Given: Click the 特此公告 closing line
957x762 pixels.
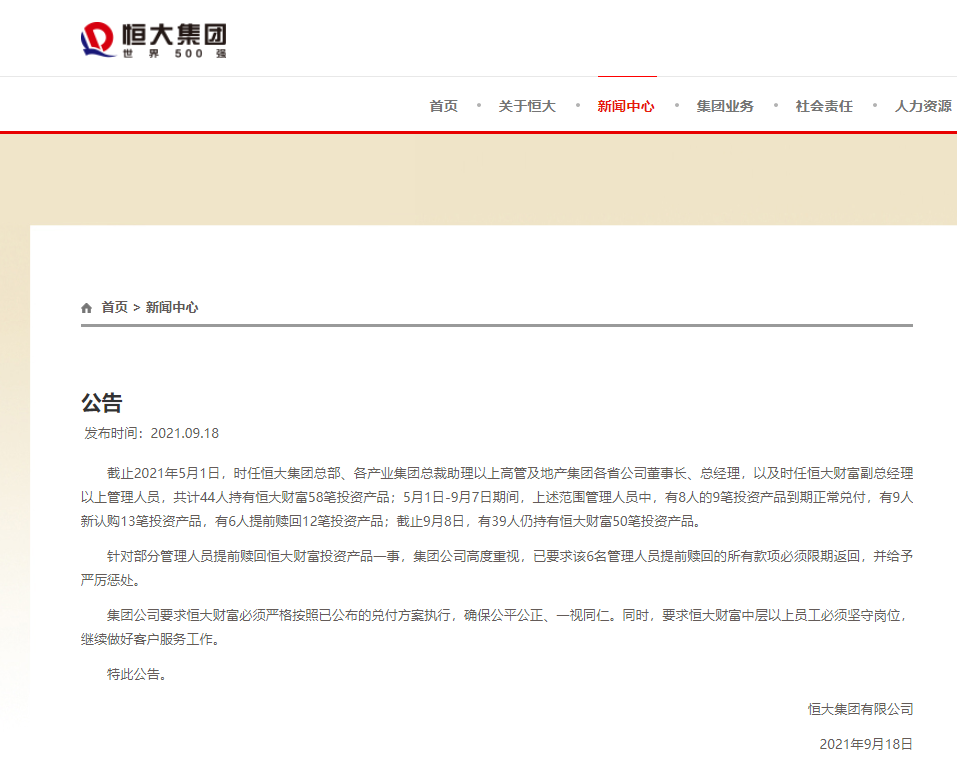Looking at the screenshot, I should tap(137, 674).
